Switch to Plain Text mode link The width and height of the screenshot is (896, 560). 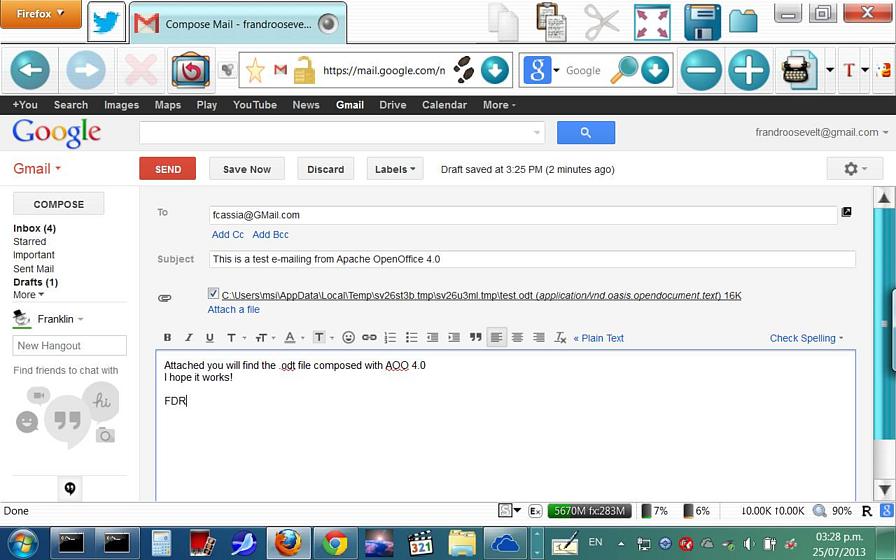[x=598, y=338]
